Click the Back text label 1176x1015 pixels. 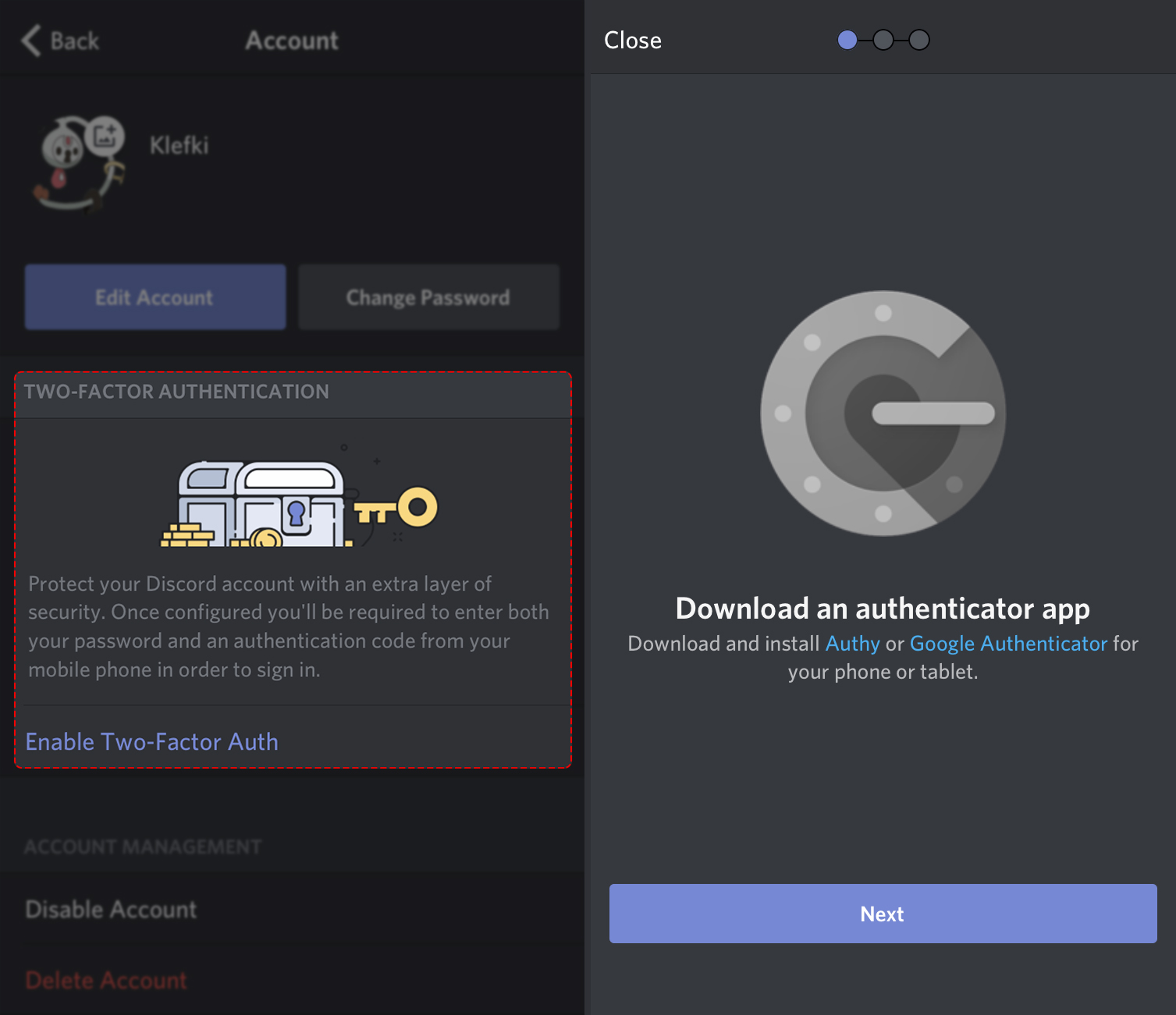(75, 41)
